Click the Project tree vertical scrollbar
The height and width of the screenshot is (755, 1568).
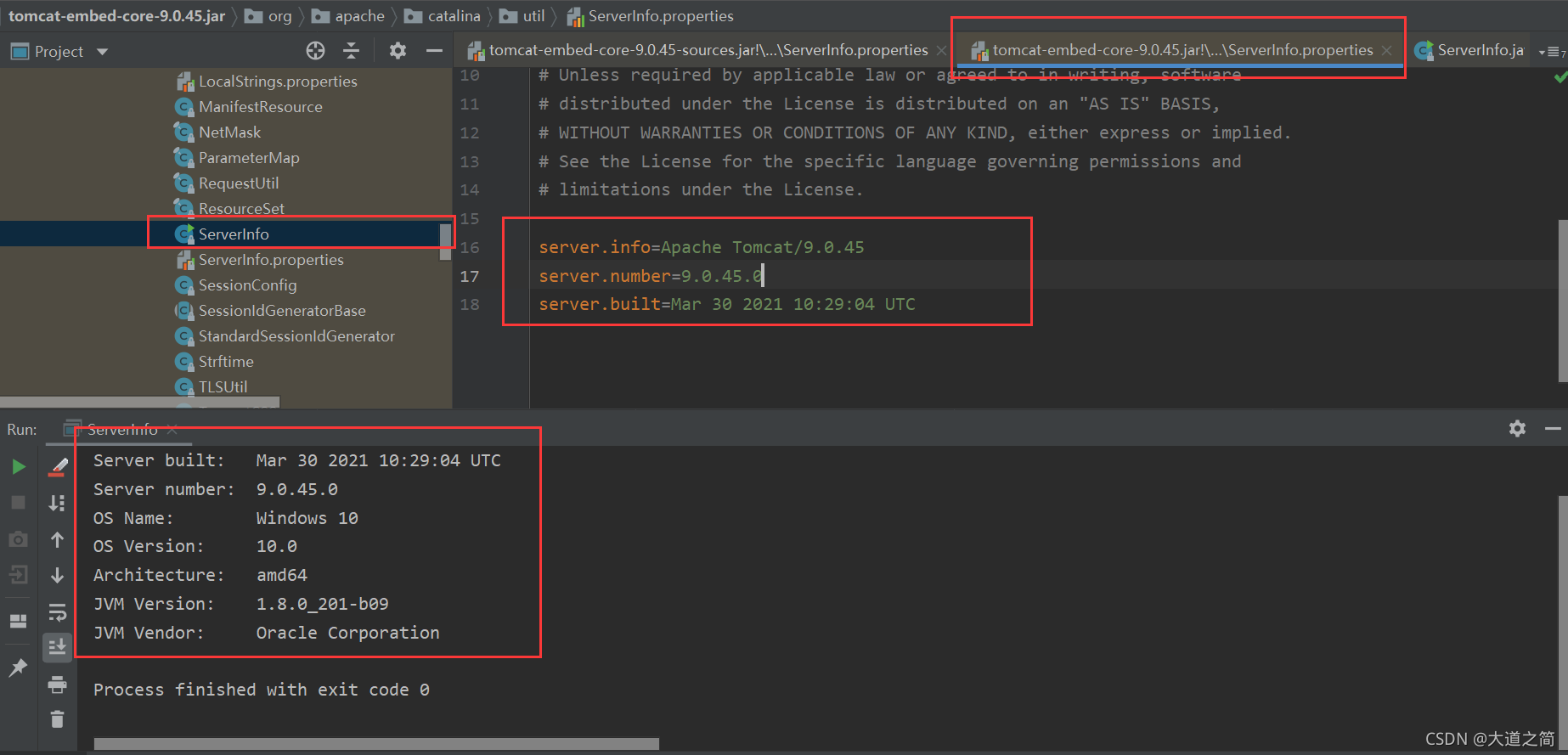pyautogui.click(x=445, y=242)
